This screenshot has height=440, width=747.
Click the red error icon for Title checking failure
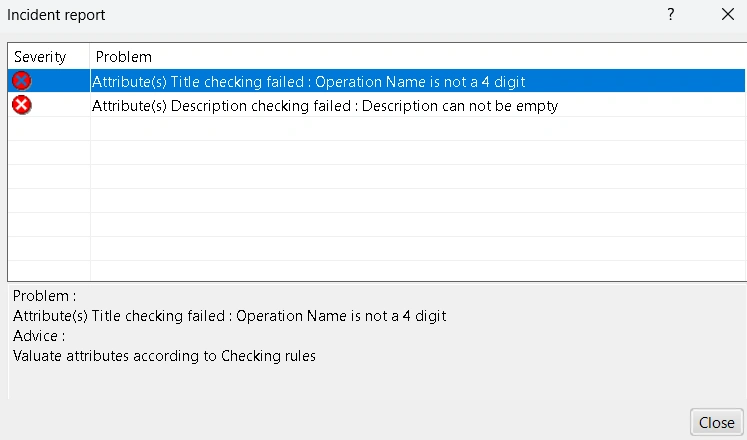21,81
